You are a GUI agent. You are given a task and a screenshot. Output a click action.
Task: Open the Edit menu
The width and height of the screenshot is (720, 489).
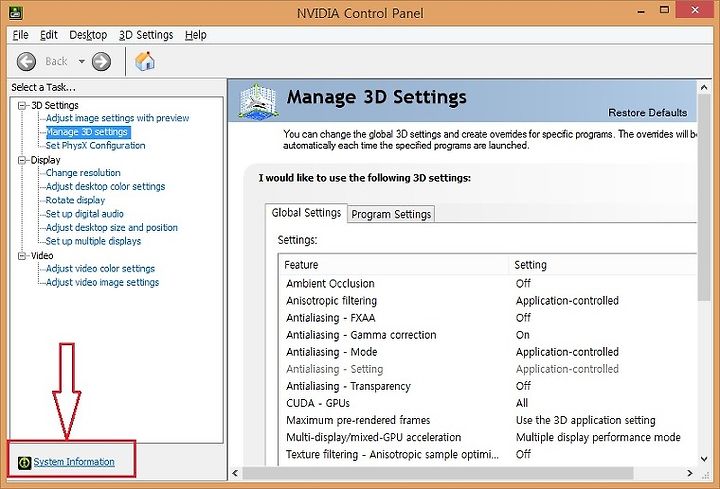[49, 35]
